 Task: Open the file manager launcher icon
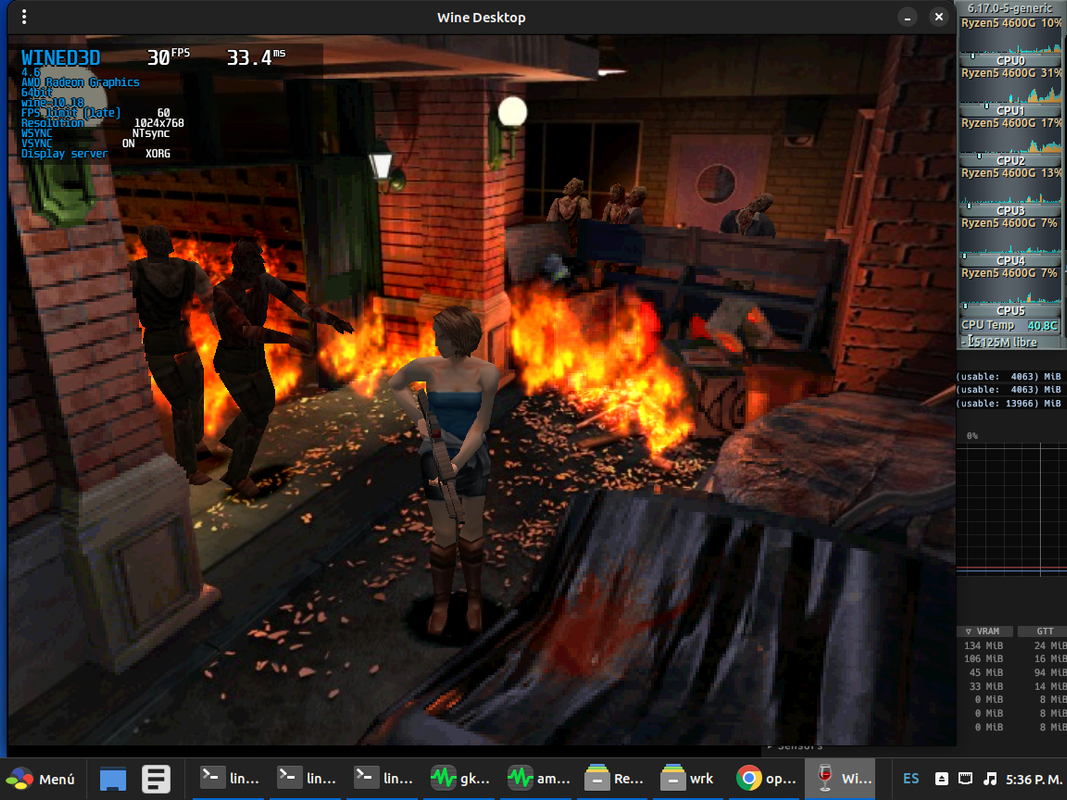tap(156, 779)
